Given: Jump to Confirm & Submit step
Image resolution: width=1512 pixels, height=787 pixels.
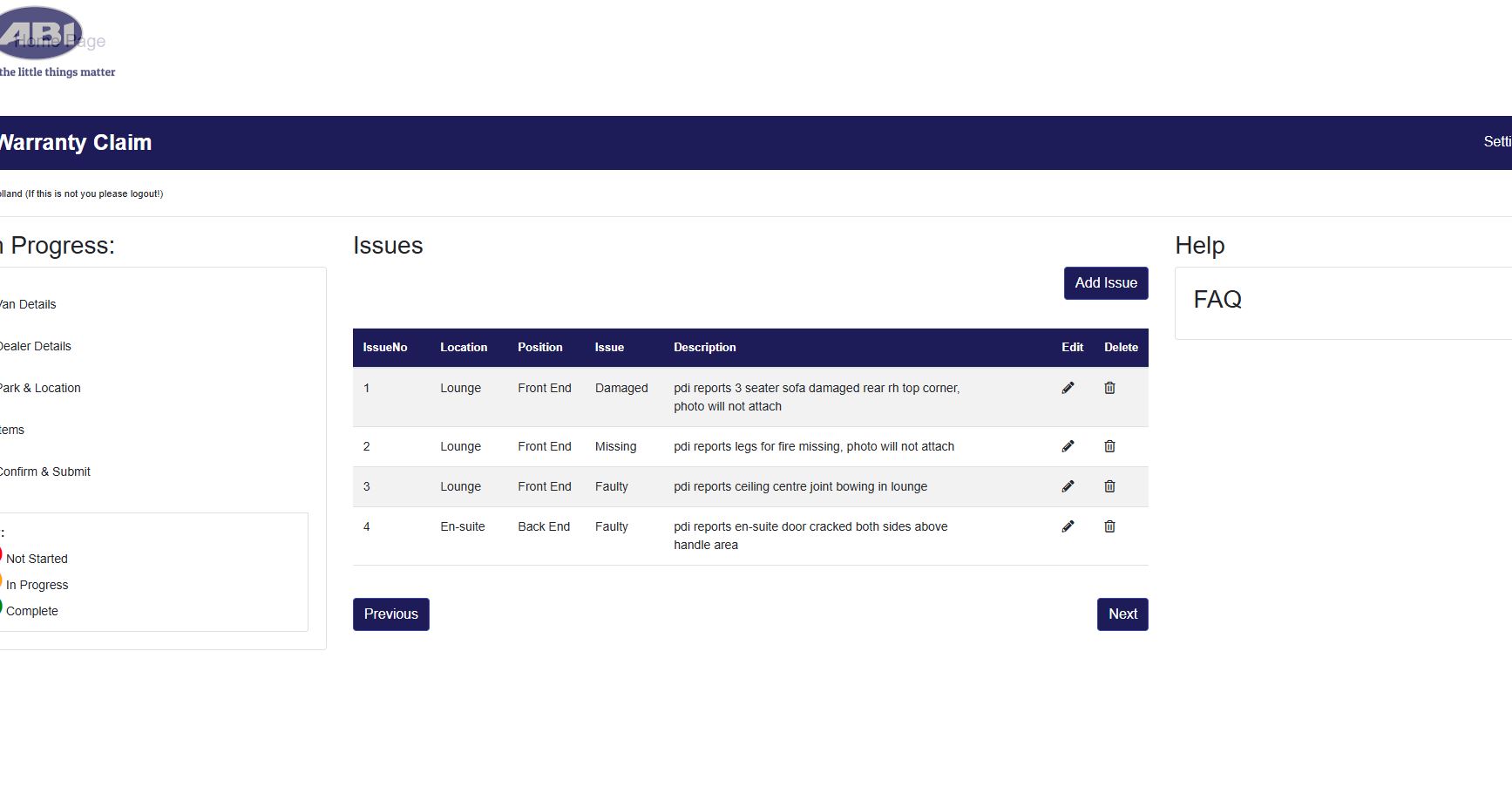Looking at the screenshot, I should [45, 472].
